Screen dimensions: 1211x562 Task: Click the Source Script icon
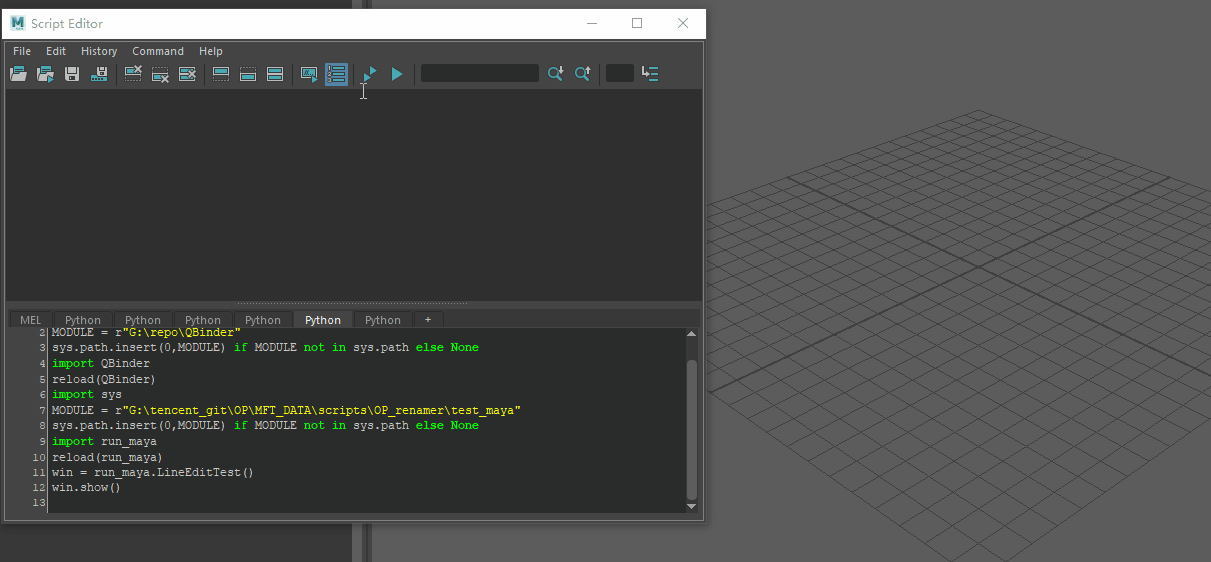click(45, 74)
